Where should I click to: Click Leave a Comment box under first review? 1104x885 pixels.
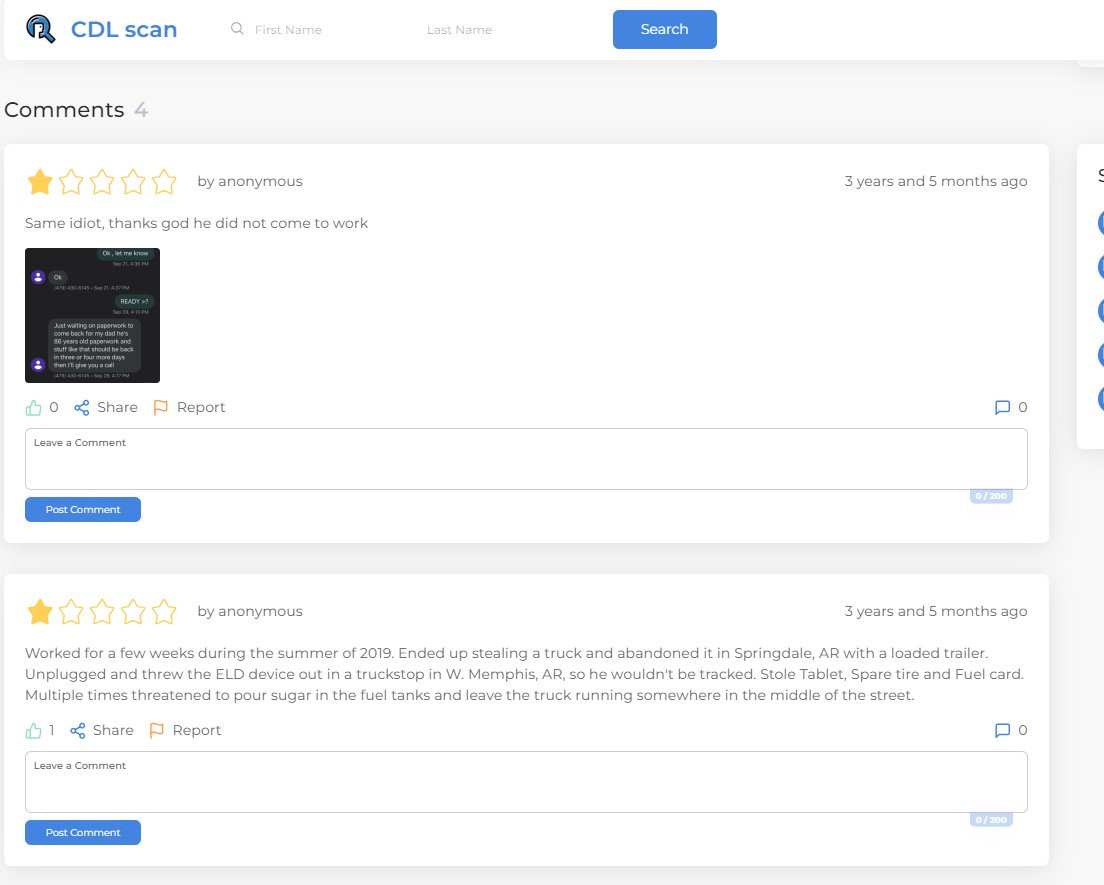tap(526, 459)
